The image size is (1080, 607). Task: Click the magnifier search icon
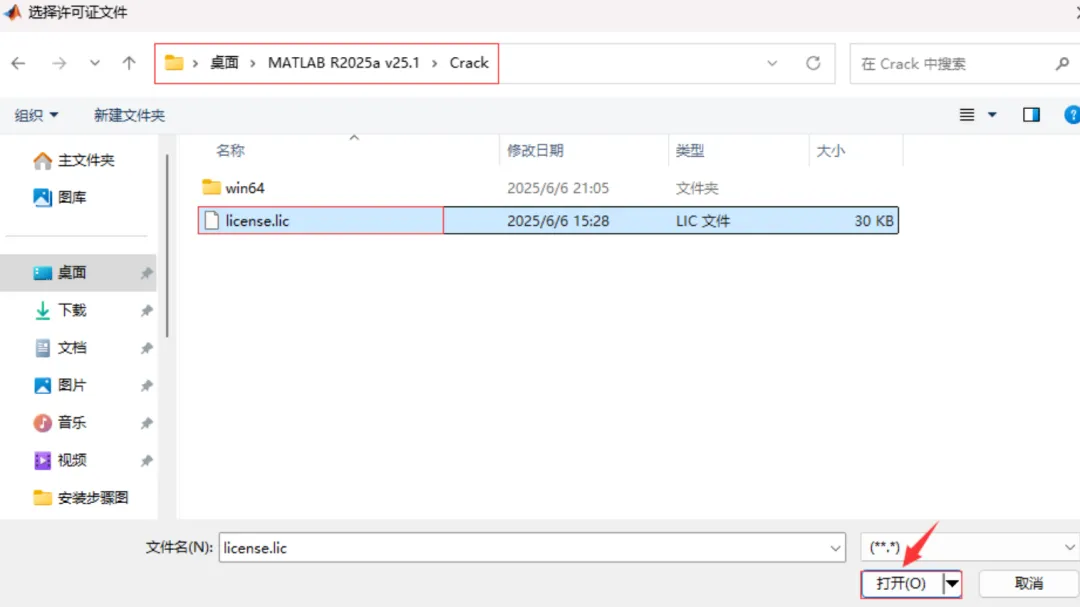(x=1062, y=63)
